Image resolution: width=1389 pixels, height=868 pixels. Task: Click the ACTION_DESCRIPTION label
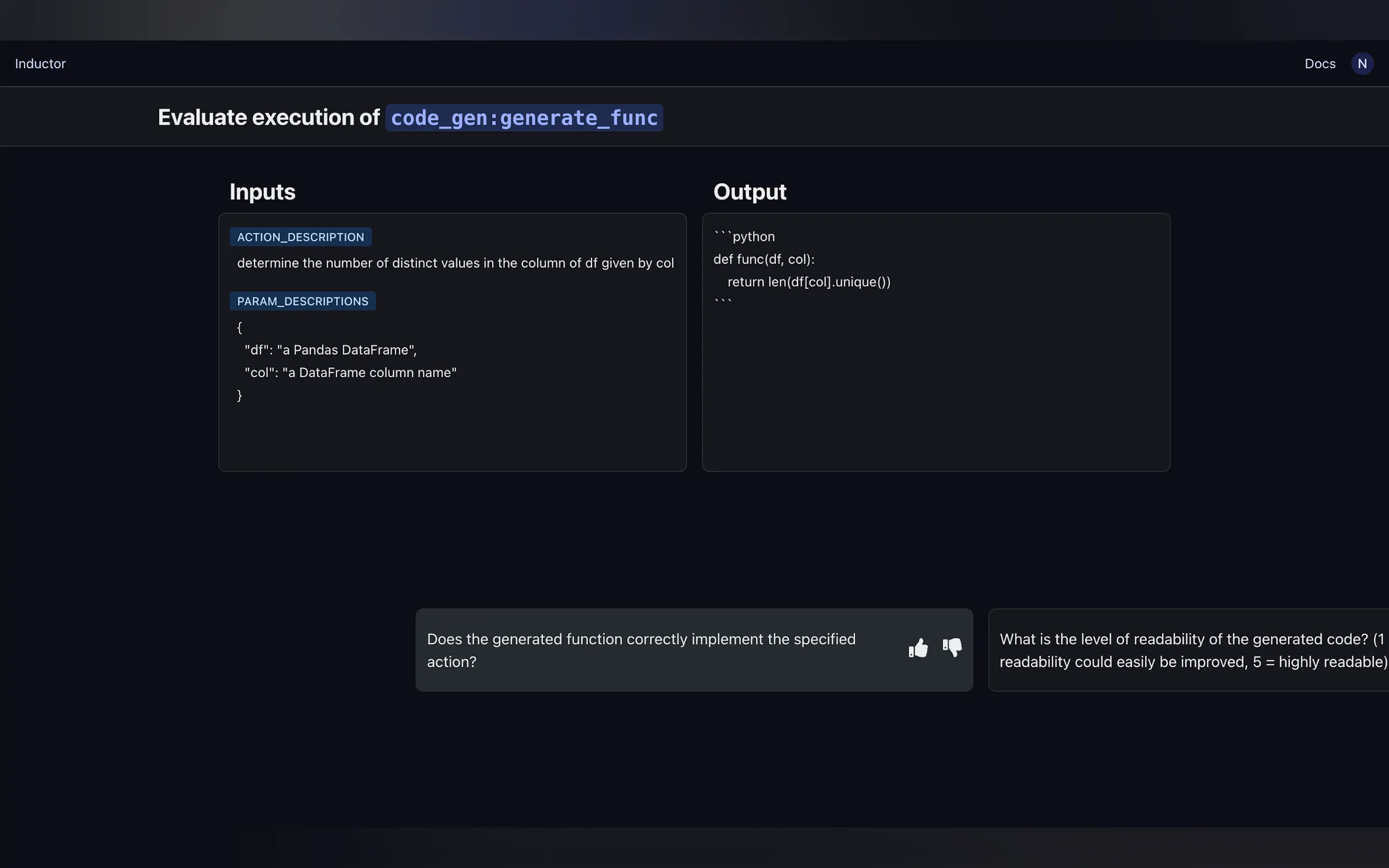tap(300, 237)
